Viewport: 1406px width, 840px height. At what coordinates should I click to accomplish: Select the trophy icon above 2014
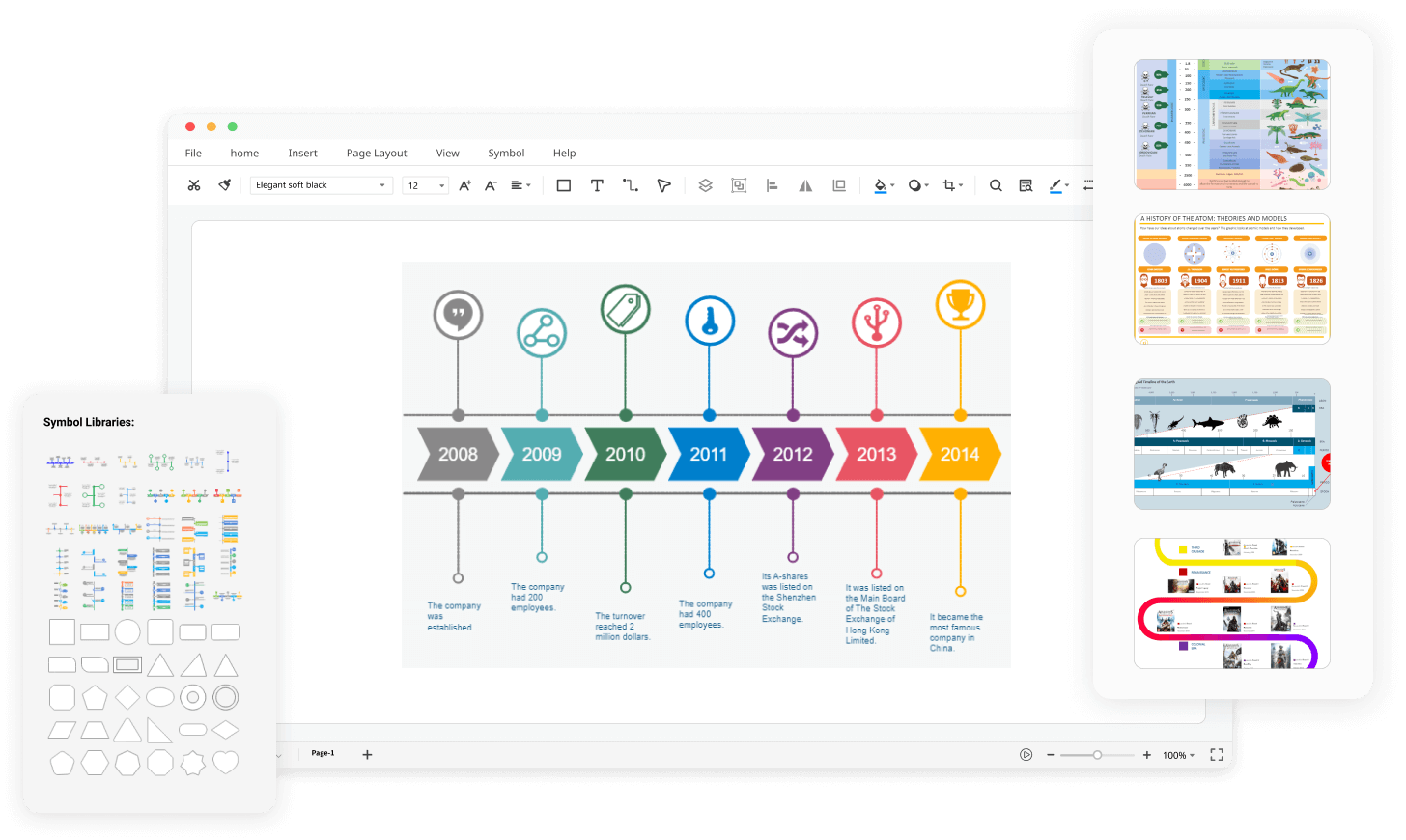(961, 305)
